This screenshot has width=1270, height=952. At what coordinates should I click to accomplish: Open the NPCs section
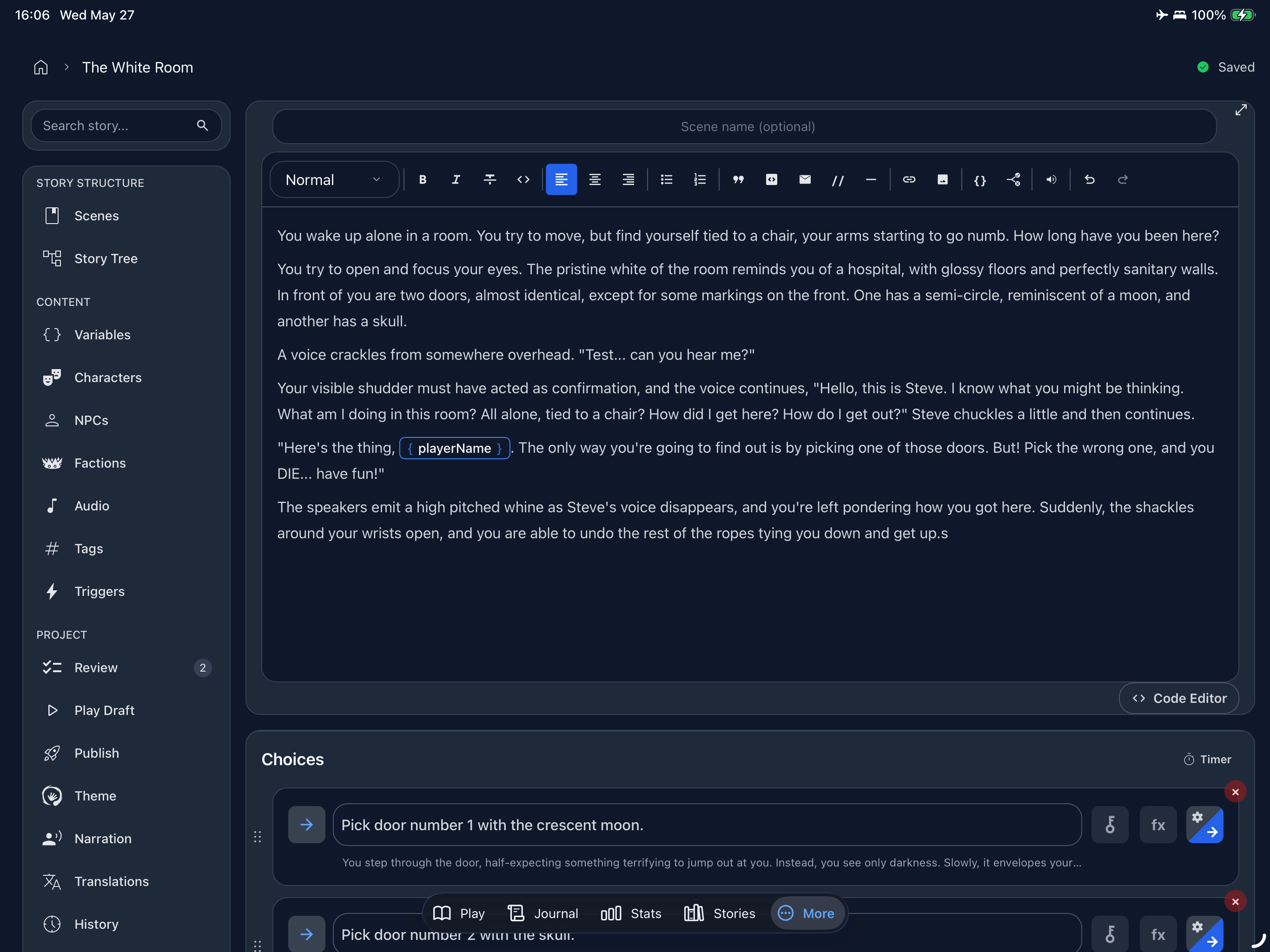click(126, 420)
